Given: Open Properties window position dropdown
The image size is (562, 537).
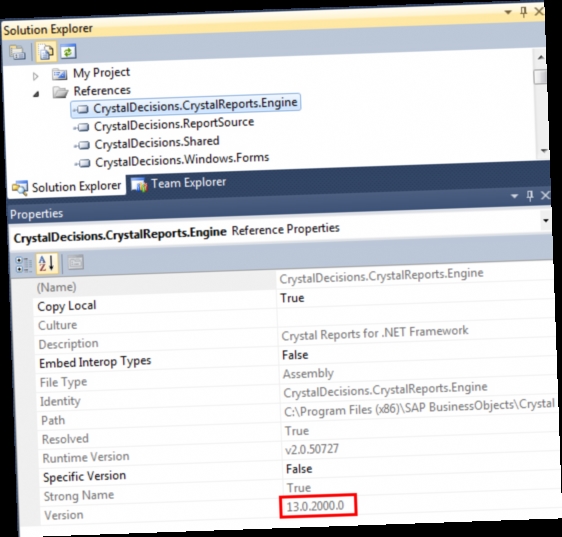Looking at the screenshot, I should click(515, 196).
